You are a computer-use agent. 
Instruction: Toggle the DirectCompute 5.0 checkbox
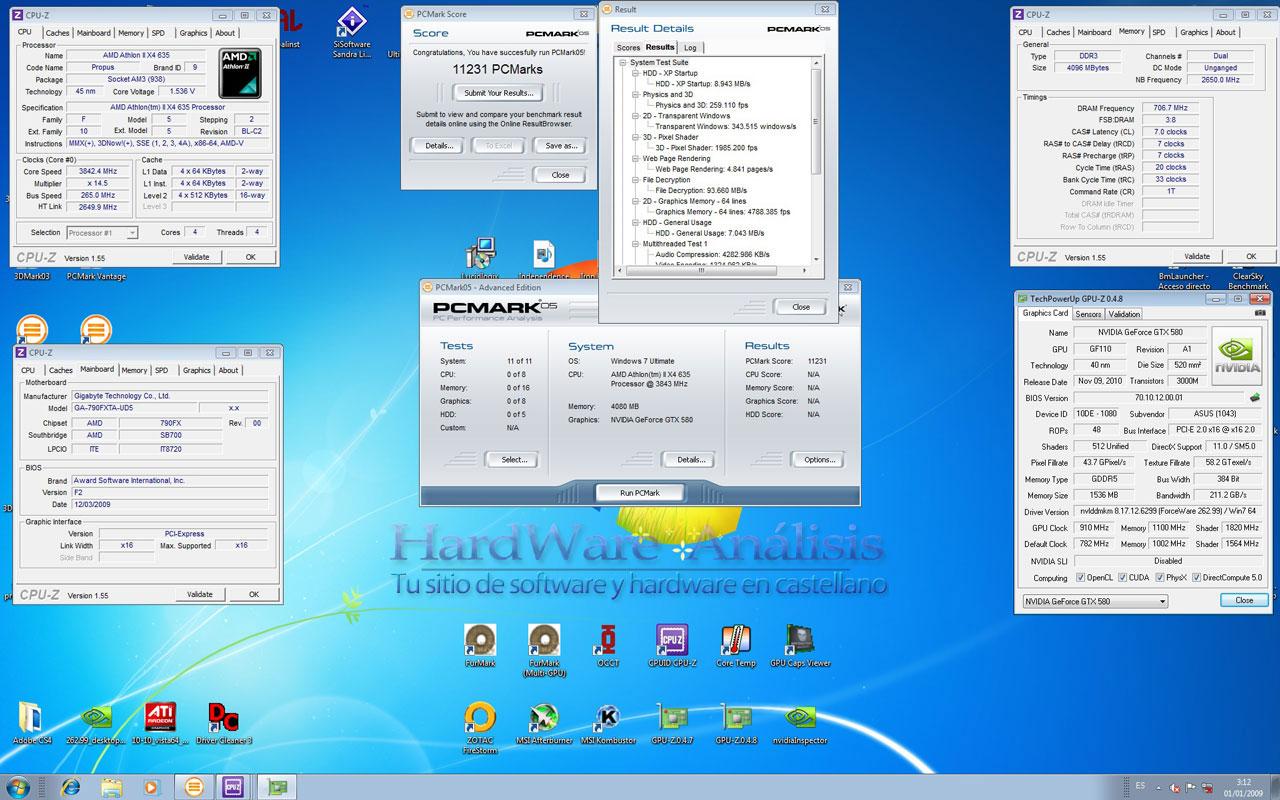(x=1197, y=578)
